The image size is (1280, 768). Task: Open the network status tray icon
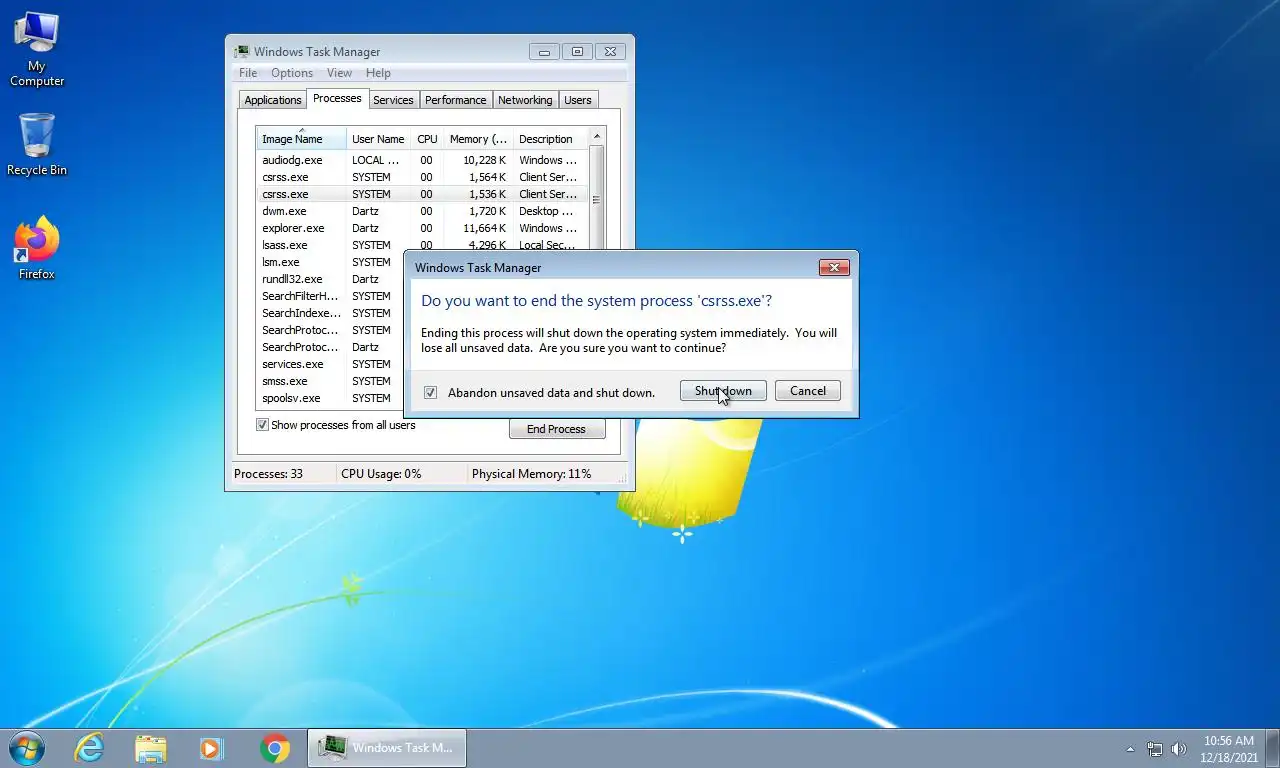click(1155, 749)
